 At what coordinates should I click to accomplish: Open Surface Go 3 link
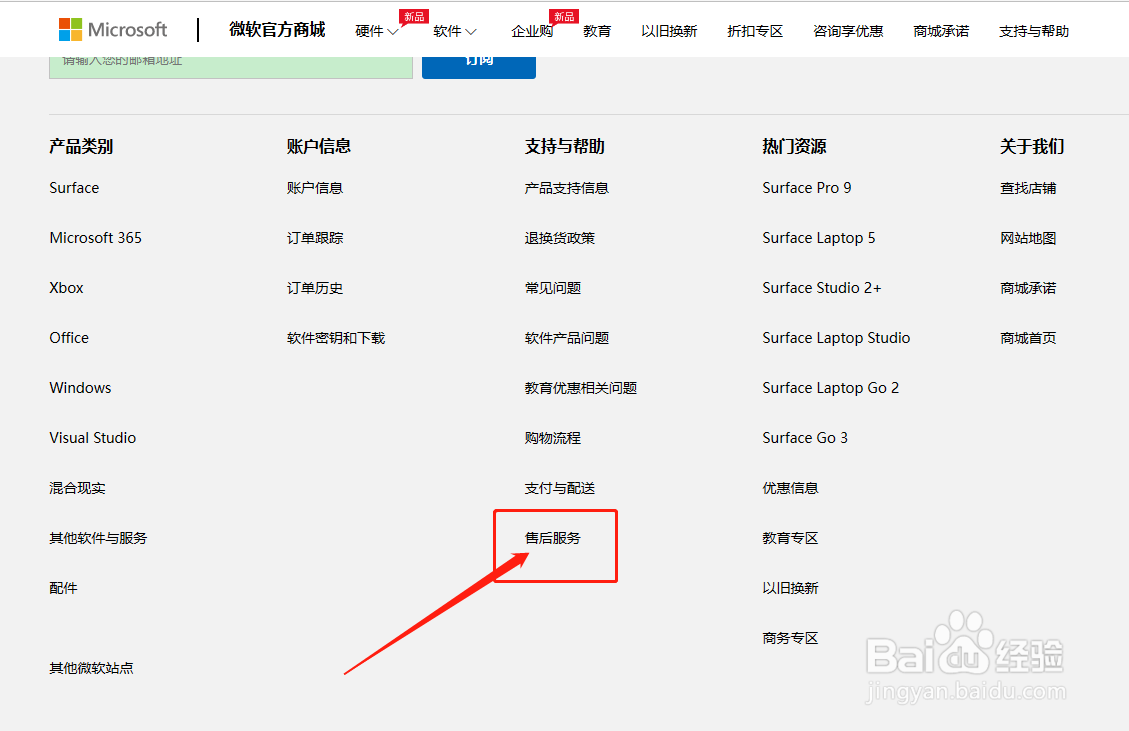805,438
